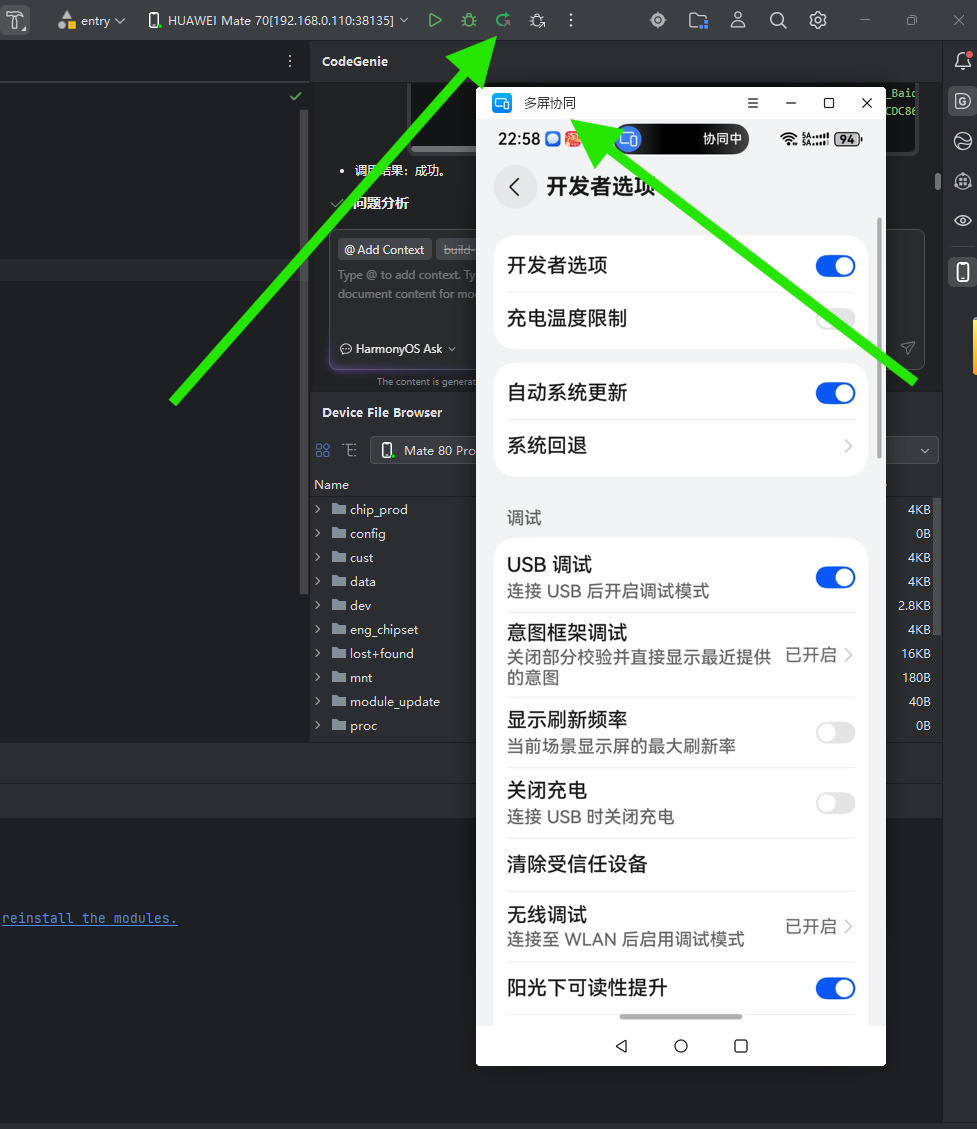Click the Add Context button
Screen dimensions: 977x1129
point(383,249)
